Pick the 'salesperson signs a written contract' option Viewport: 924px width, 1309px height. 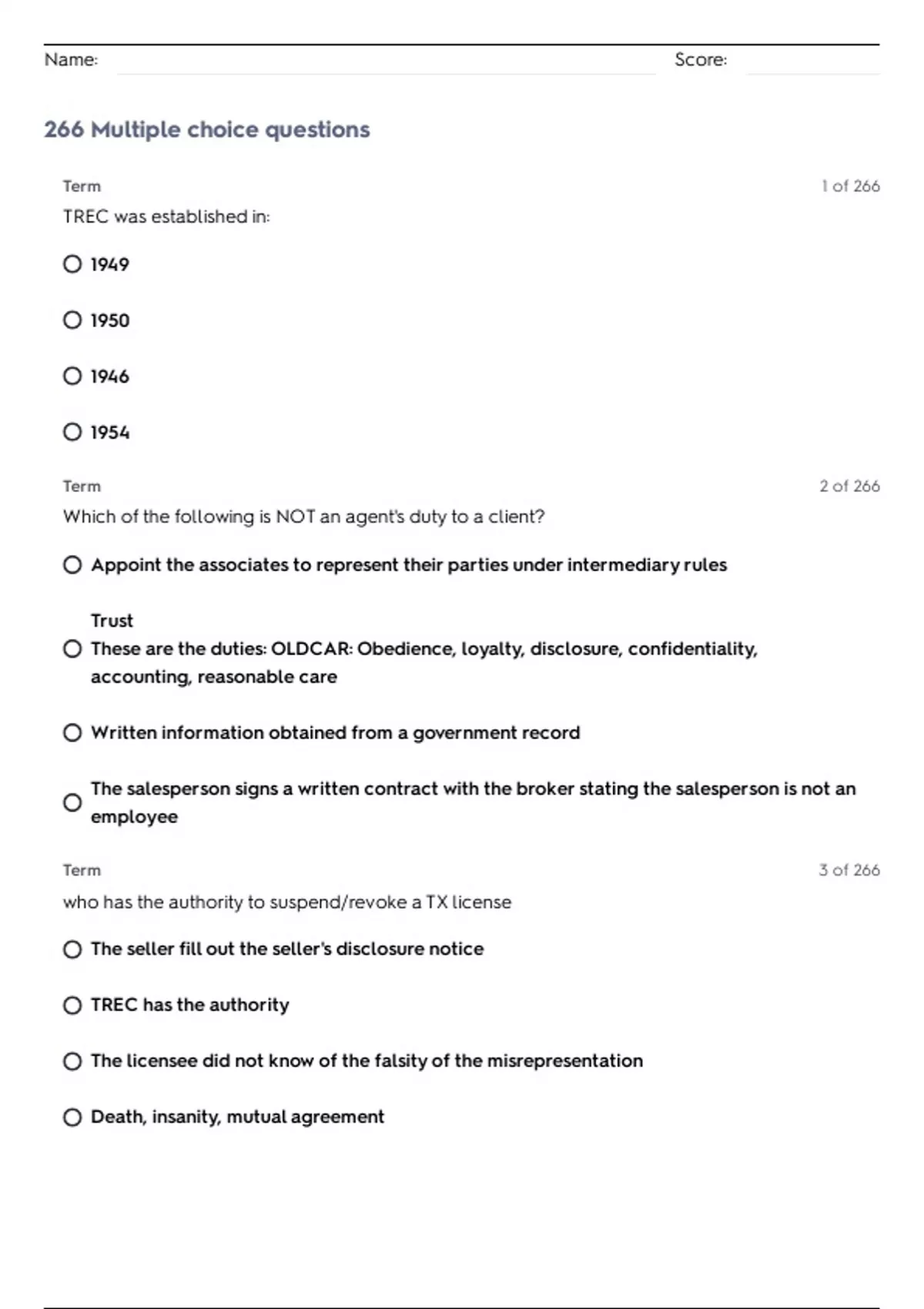pyautogui.click(x=72, y=802)
